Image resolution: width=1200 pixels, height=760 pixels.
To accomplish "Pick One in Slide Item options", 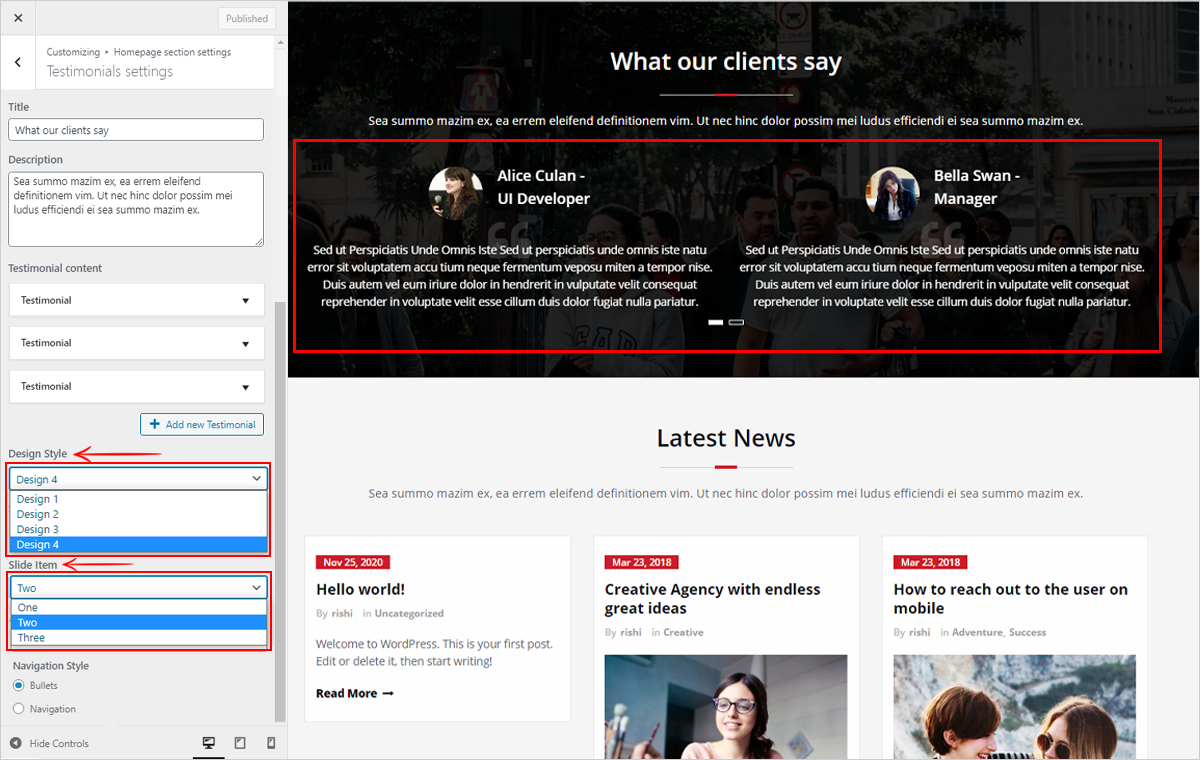I will click(x=138, y=607).
